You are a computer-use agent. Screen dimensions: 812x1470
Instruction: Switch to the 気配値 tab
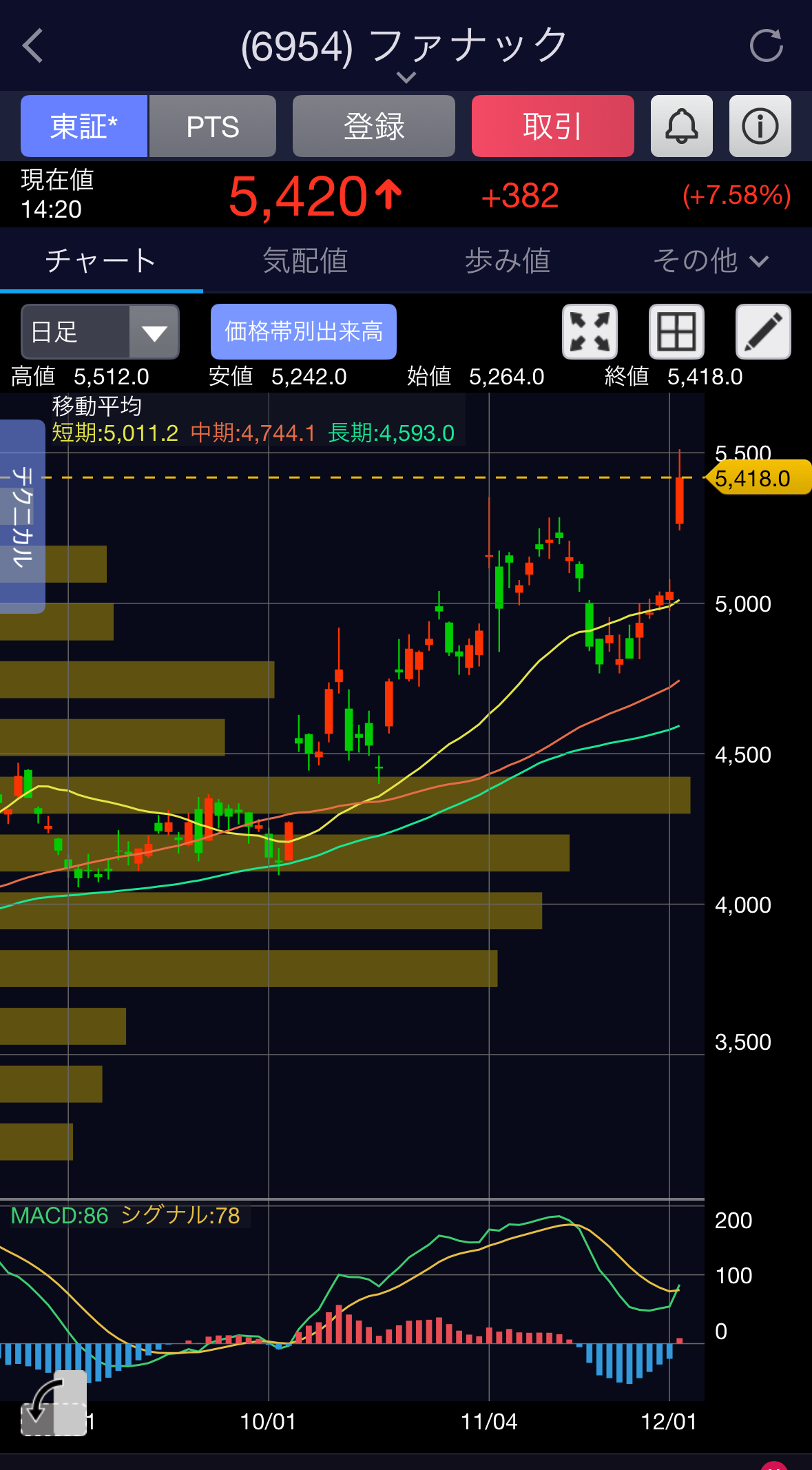[305, 261]
